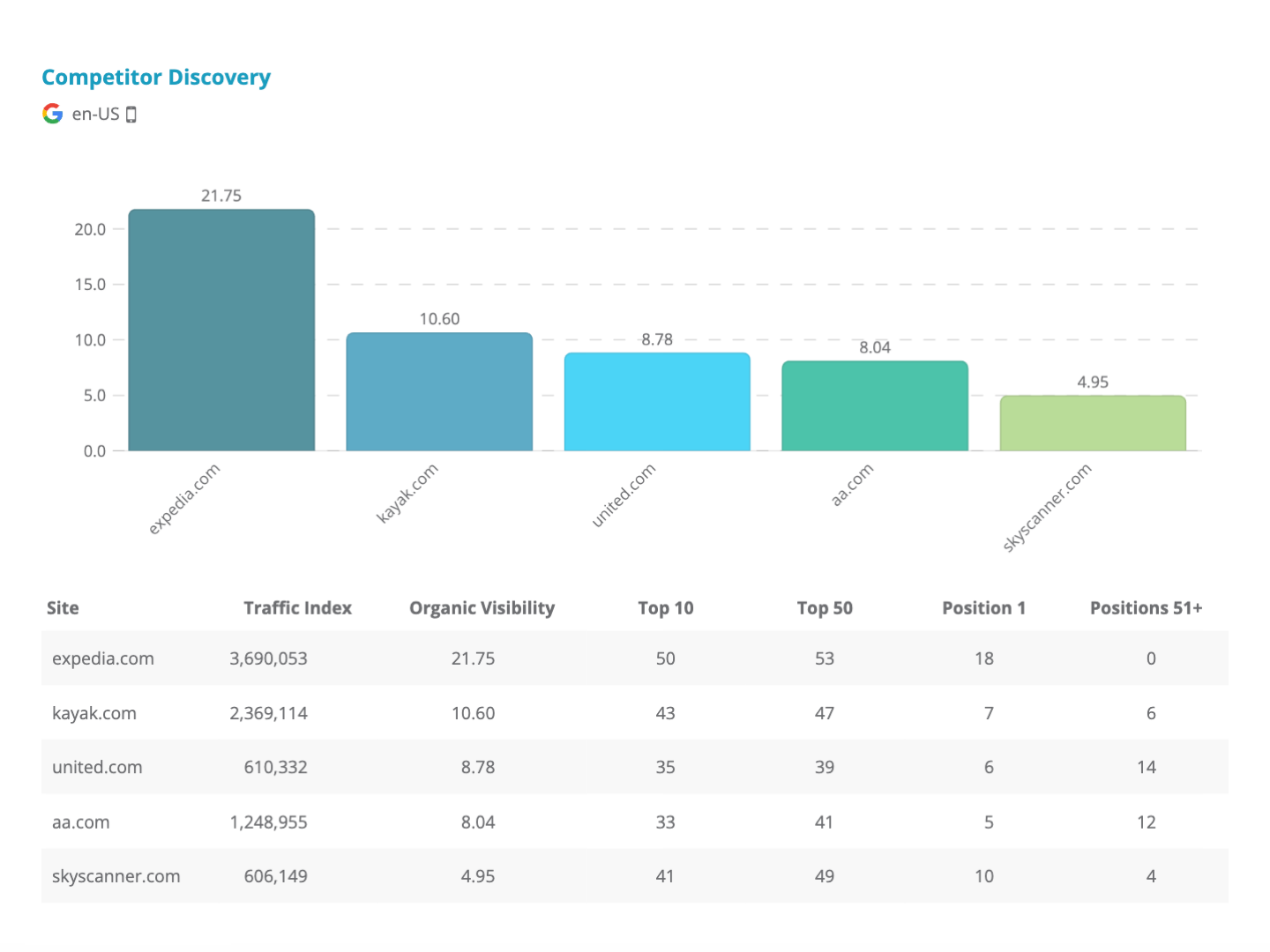Click the aa.com axis label
This screenshot has height=952, width=1270.
pos(852,484)
